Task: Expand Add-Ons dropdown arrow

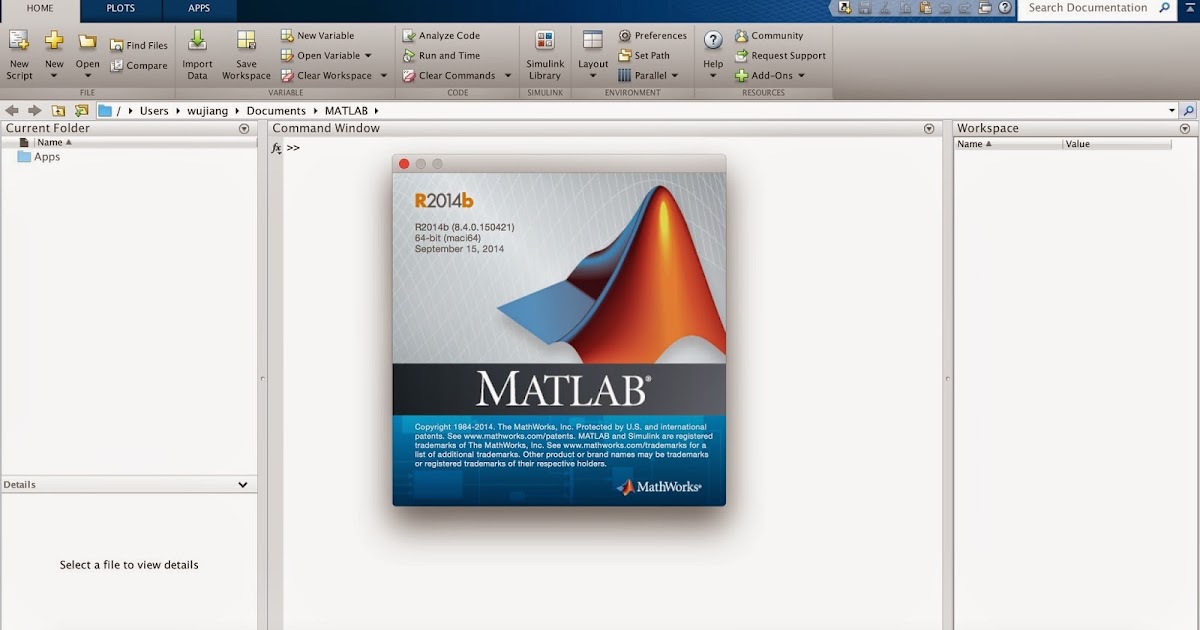Action: tap(801, 76)
